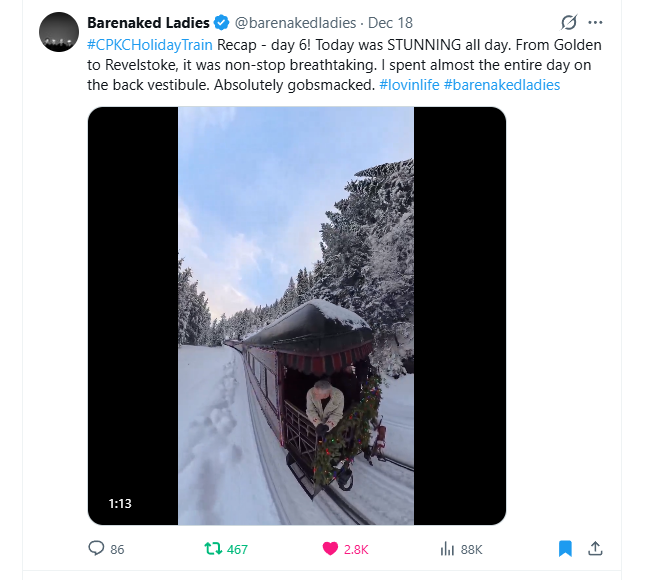Open the #CPKCHolidayTrain hashtag

pyautogui.click(x=150, y=45)
